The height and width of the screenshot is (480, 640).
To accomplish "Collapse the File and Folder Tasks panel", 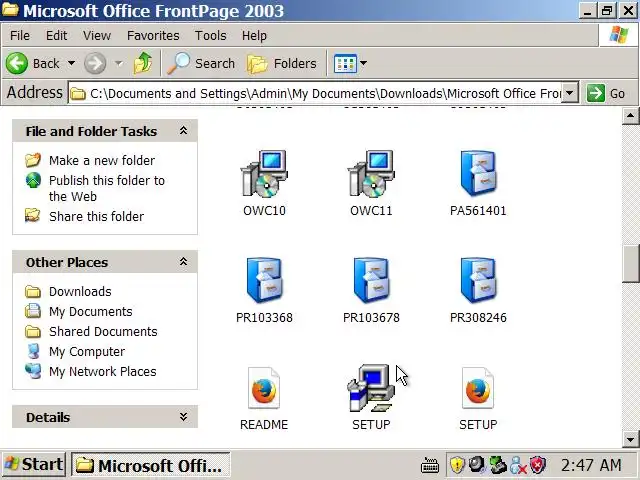I will (183, 131).
